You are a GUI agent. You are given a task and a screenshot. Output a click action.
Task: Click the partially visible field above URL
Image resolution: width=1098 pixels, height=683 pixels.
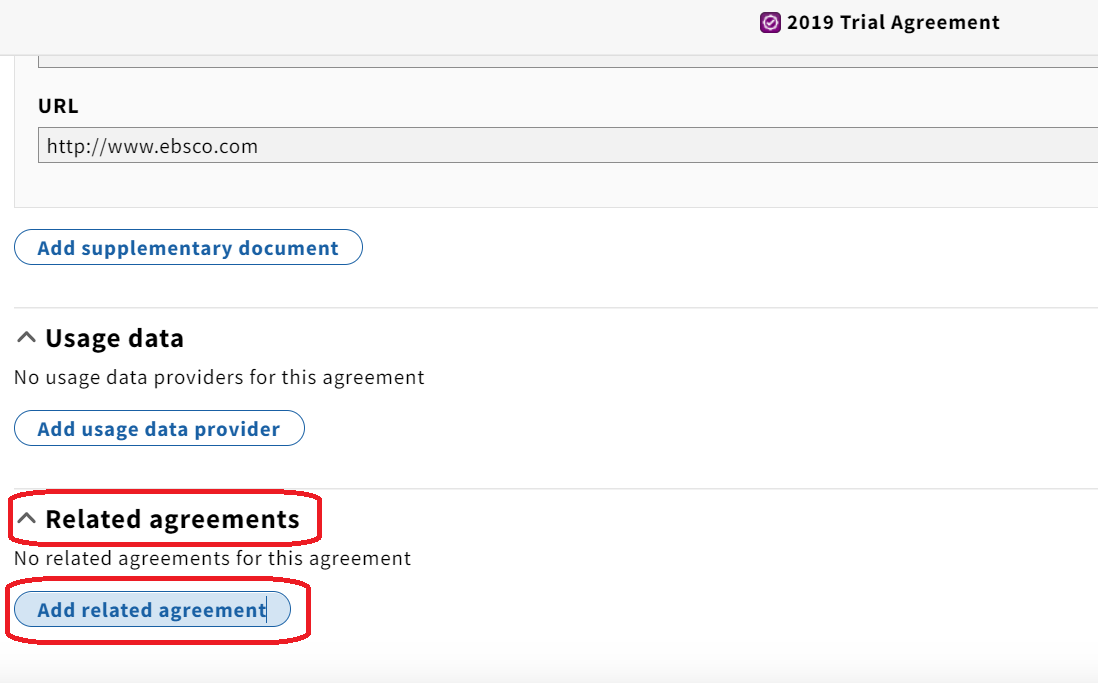point(568,62)
